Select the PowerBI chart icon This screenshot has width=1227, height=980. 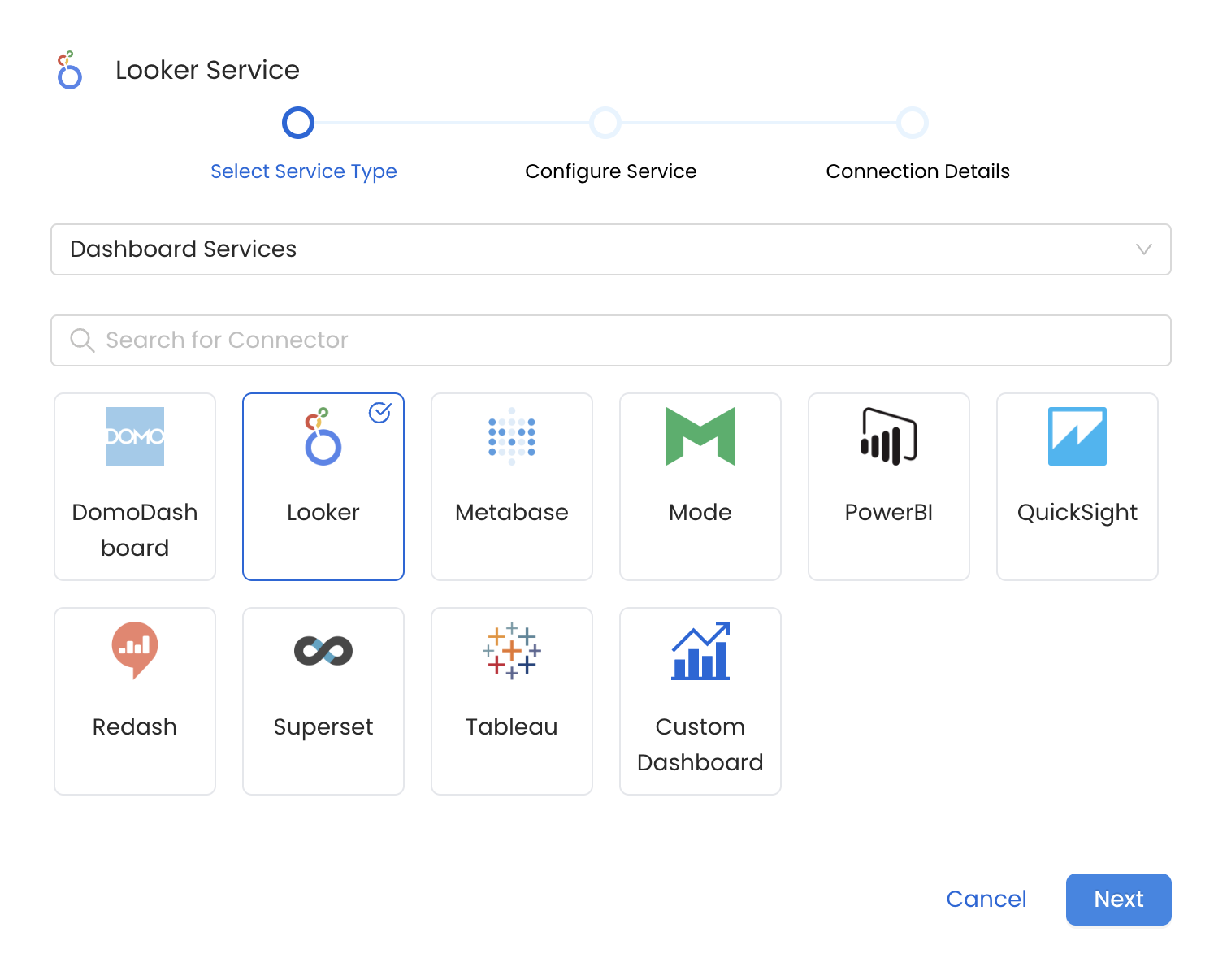pos(888,436)
